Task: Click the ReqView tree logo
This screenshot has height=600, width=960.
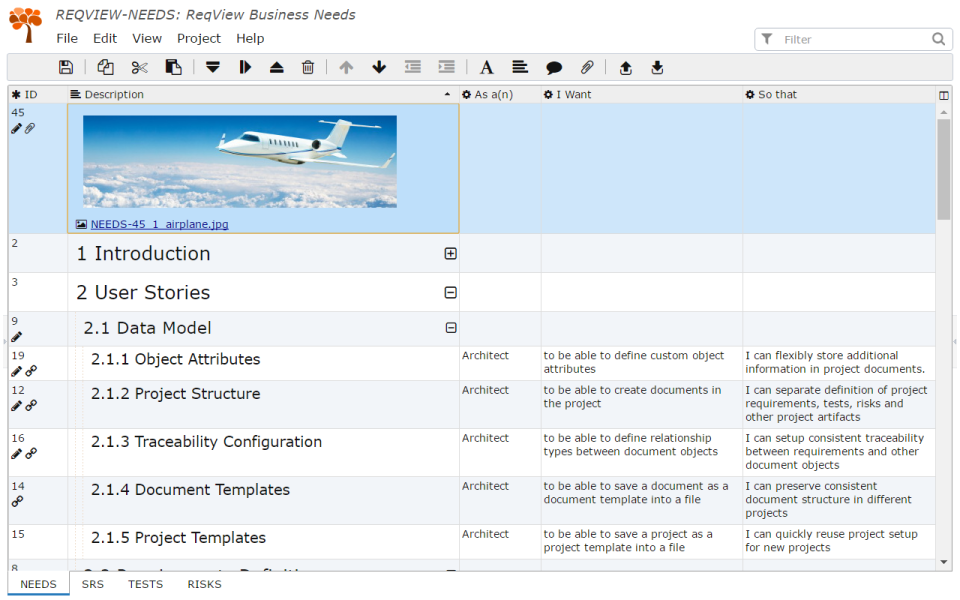Action: coord(26,24)
